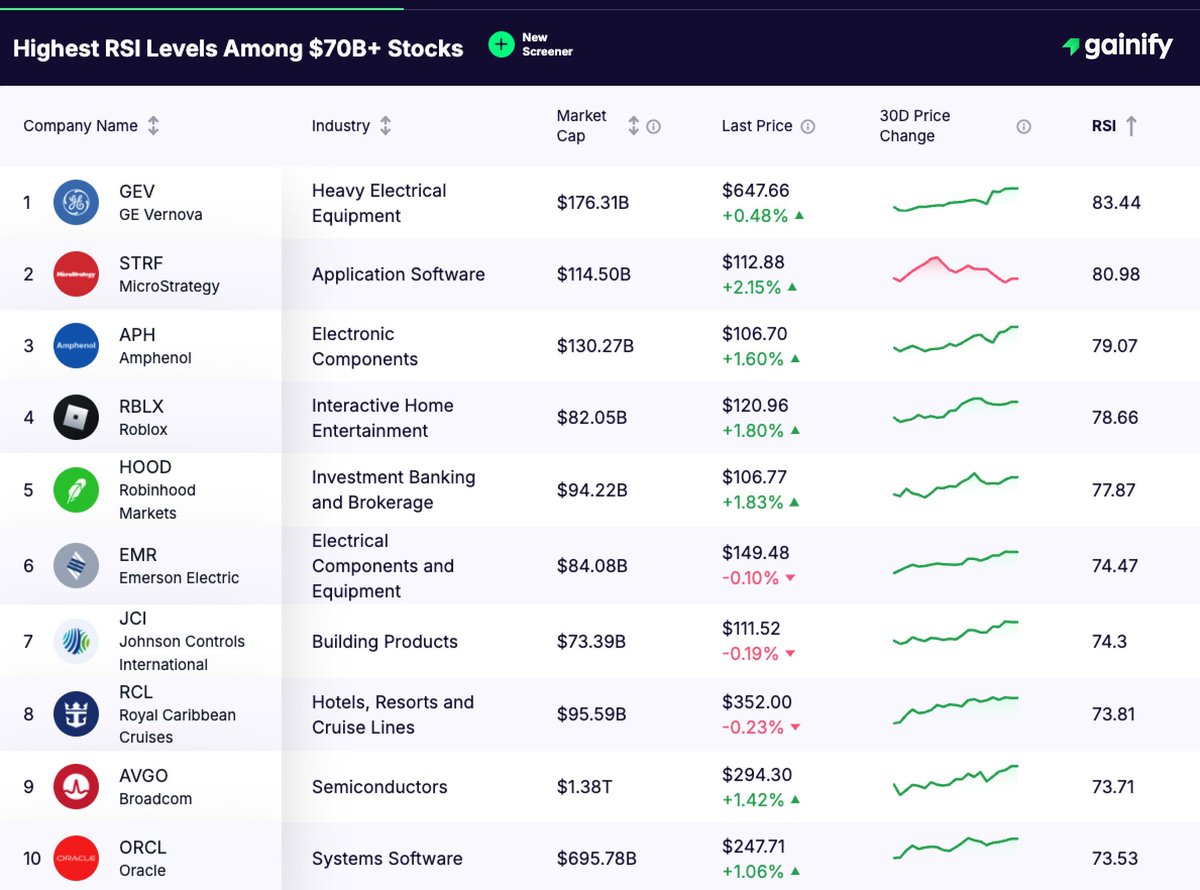
Task: Click the Johnson Controls logo
Action: tap(76, 642)
